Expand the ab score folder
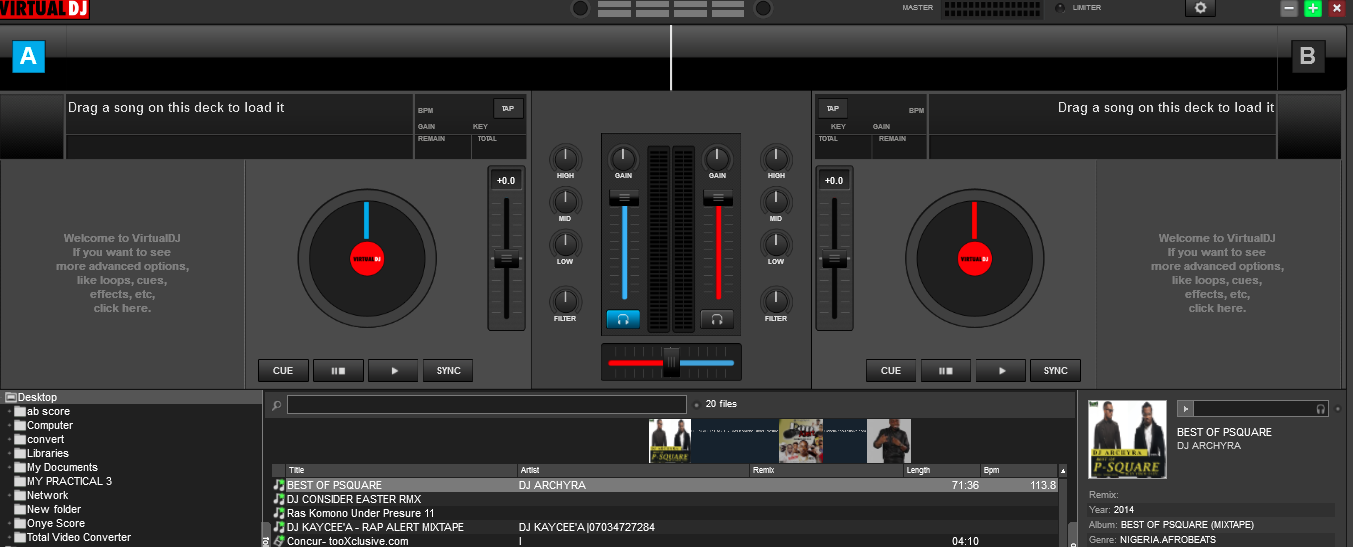Image resolution: width=1353 pixels, height=547 pixels. [10, 412]
